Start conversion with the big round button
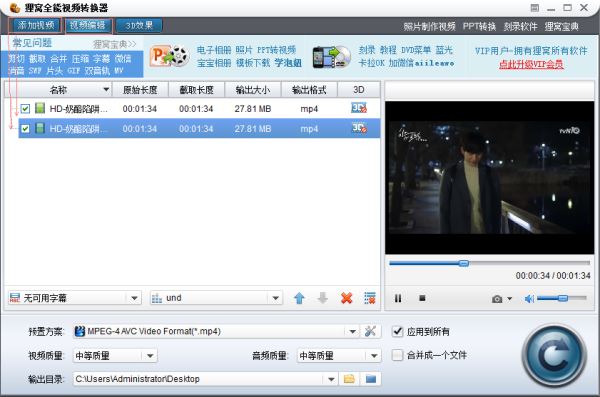Viewport: 600px width, 397px height. pos(554,356)
